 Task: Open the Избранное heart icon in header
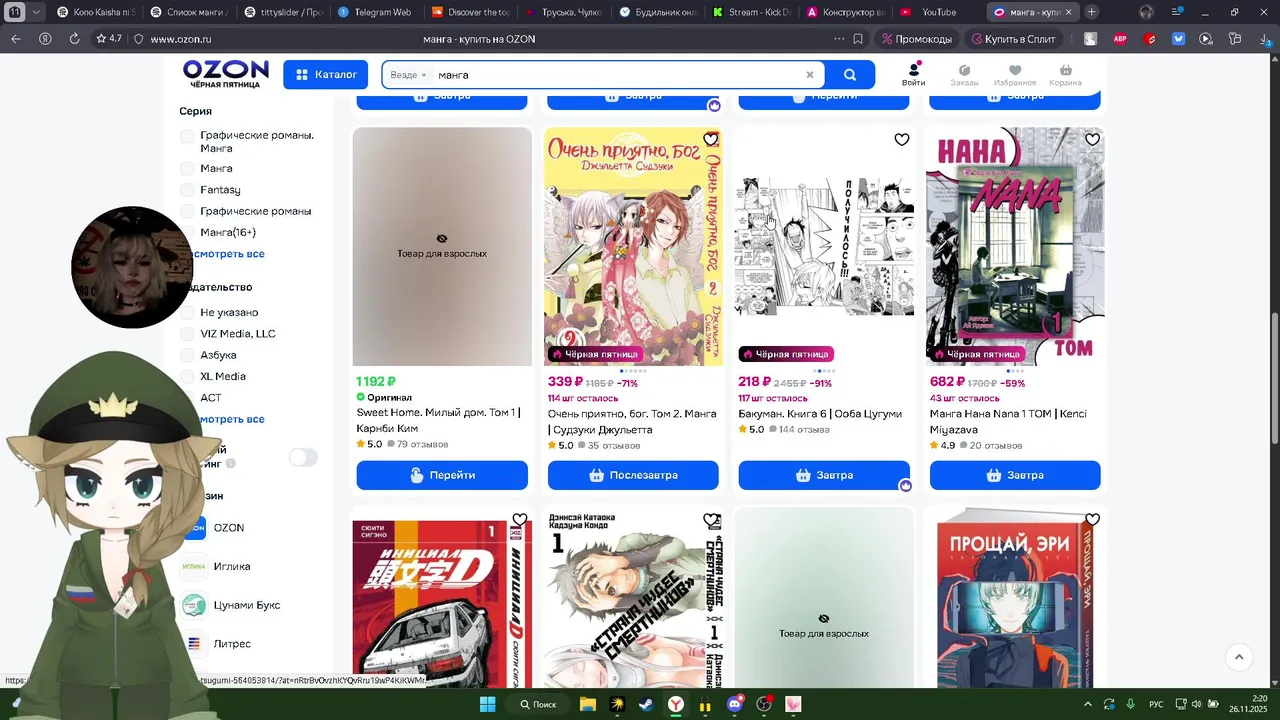pyautogui.click(x=1015, y=75)
